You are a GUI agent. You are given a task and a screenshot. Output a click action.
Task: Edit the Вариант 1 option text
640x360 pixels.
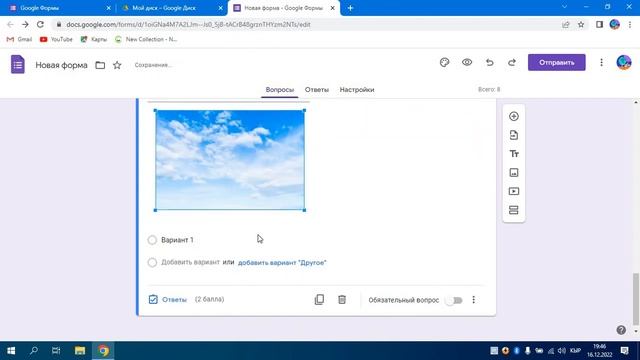177,240
